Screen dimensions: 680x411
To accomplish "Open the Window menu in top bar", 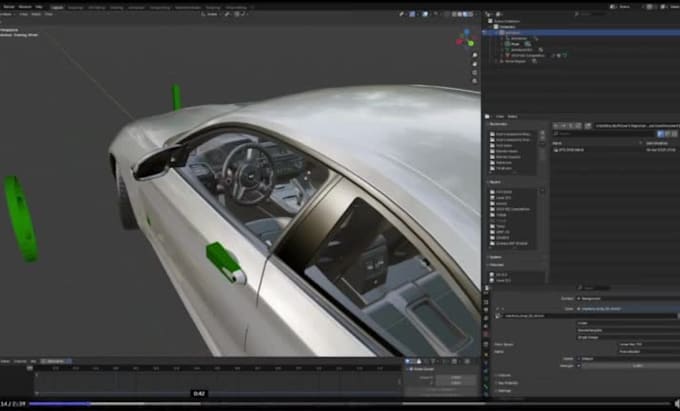I will coord(25,7).
